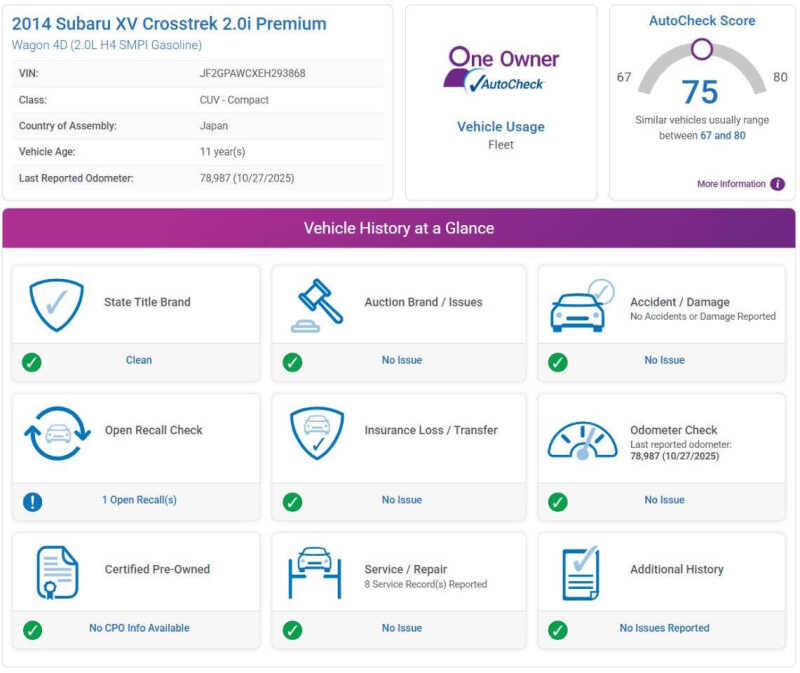Screen dimensions: 800x673
Task: Click the Auction Brand gavel icon
Action: (316, 305)
